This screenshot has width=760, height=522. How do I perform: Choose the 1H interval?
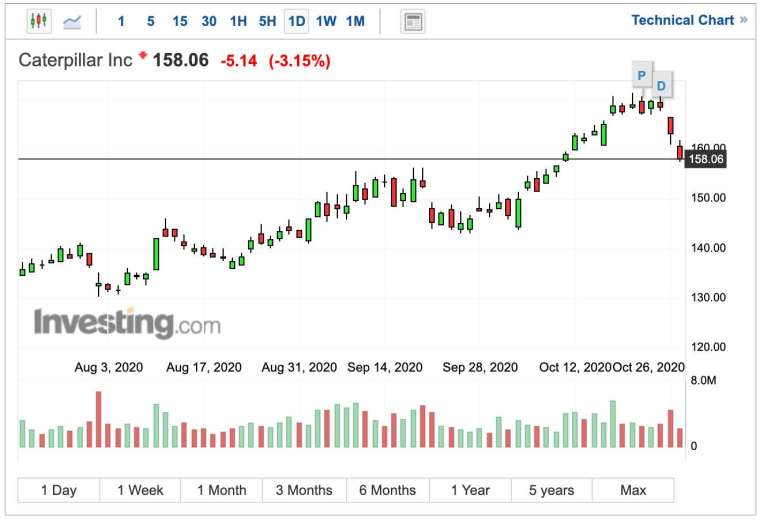click(238, 21)
